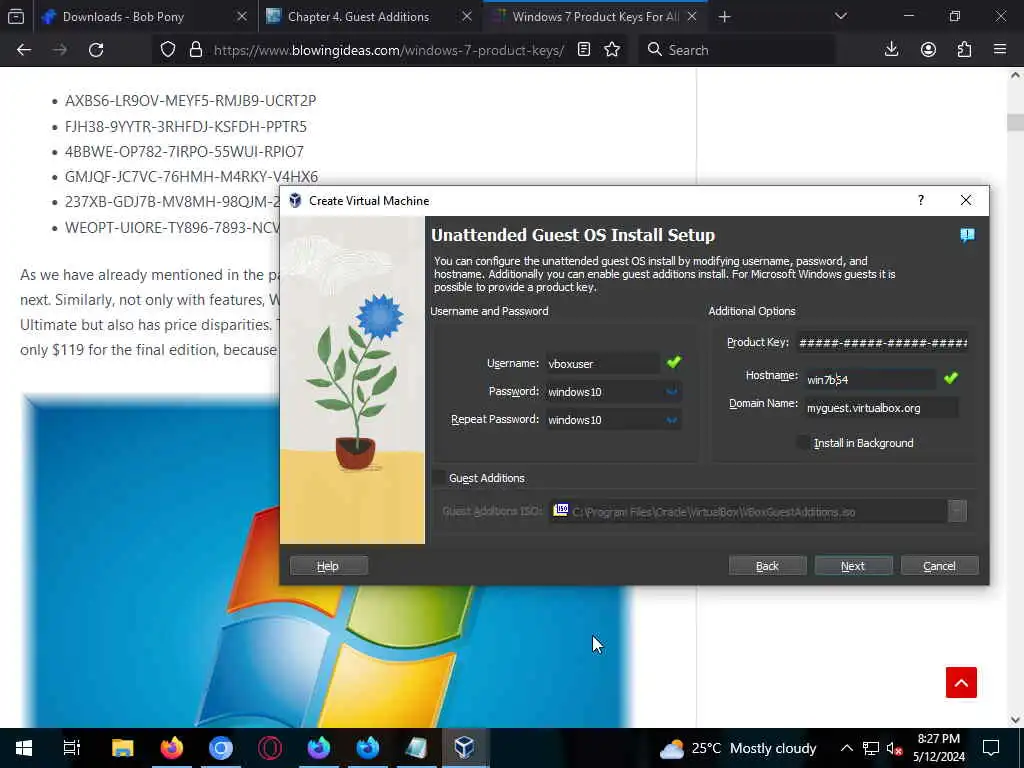
Task: Click the network status tray icon
Action: 871,748
